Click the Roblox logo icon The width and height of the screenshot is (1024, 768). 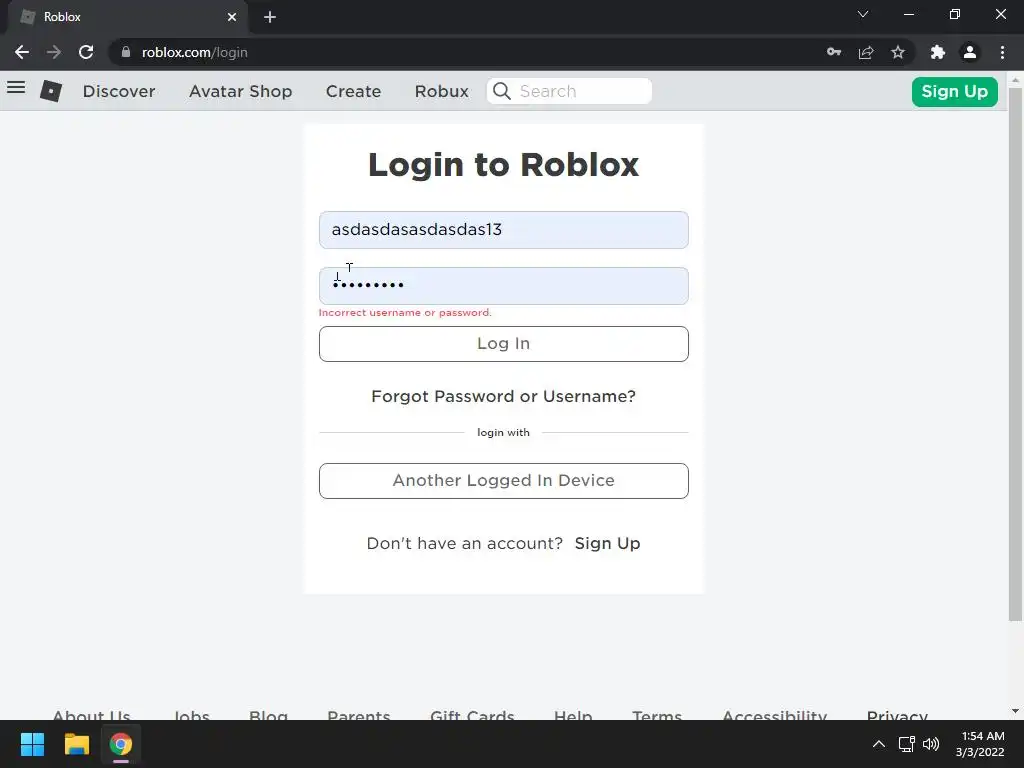click(51, 91)
